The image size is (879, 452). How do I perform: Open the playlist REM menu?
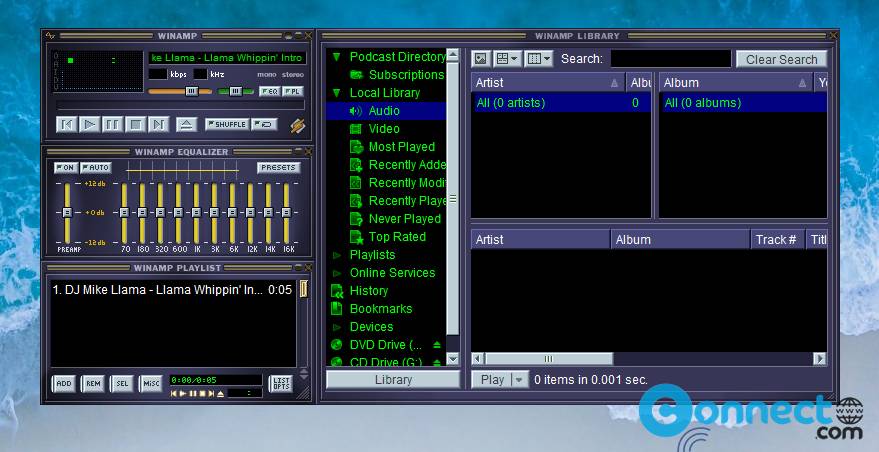(x=93, y=384)
